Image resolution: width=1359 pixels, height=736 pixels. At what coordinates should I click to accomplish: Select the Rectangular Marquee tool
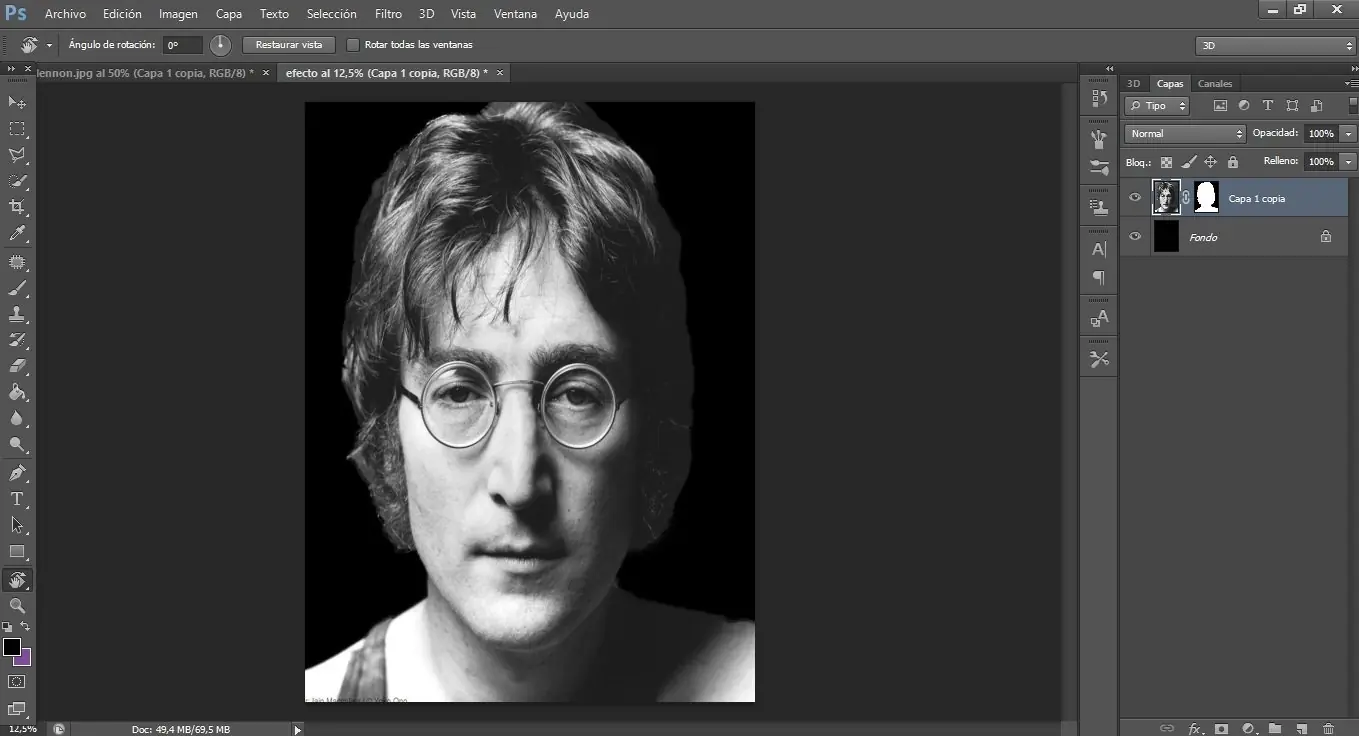click(x=17, y=129)
